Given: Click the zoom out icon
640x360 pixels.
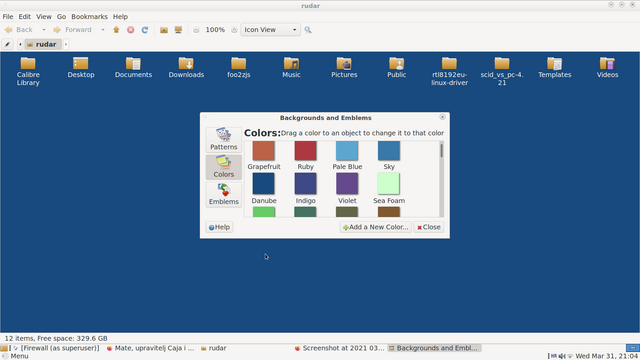Looking at the screenshot, I should [x=196, y=30].
